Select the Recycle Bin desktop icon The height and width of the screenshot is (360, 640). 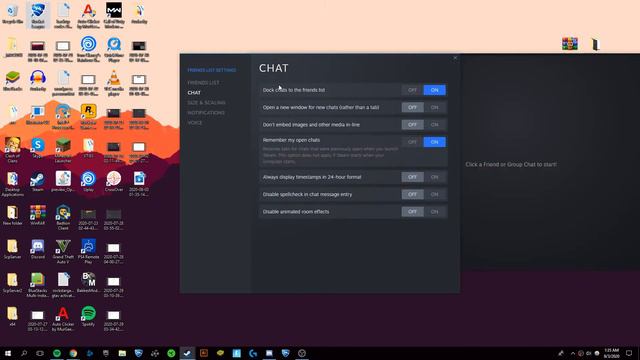point(13,14)
